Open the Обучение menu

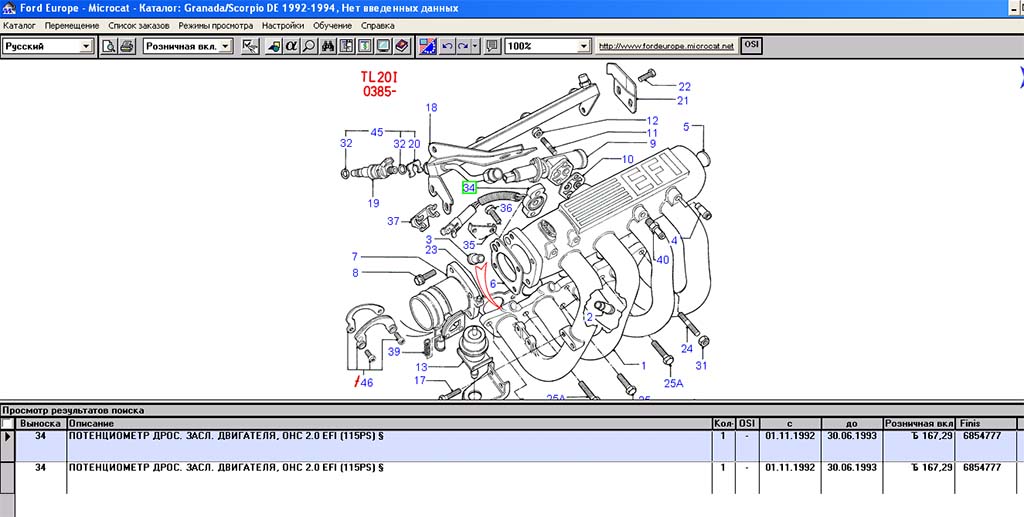[332, 26]
